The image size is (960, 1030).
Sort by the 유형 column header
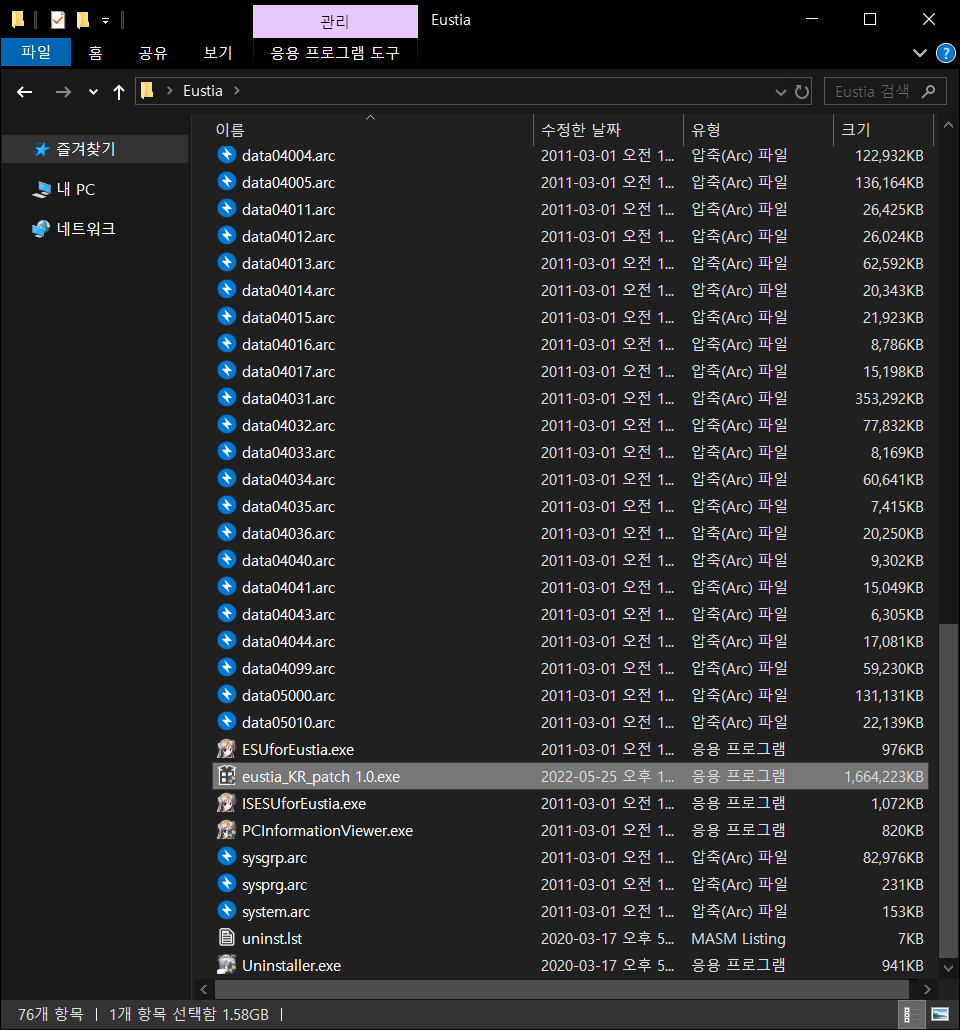(758, 129)
